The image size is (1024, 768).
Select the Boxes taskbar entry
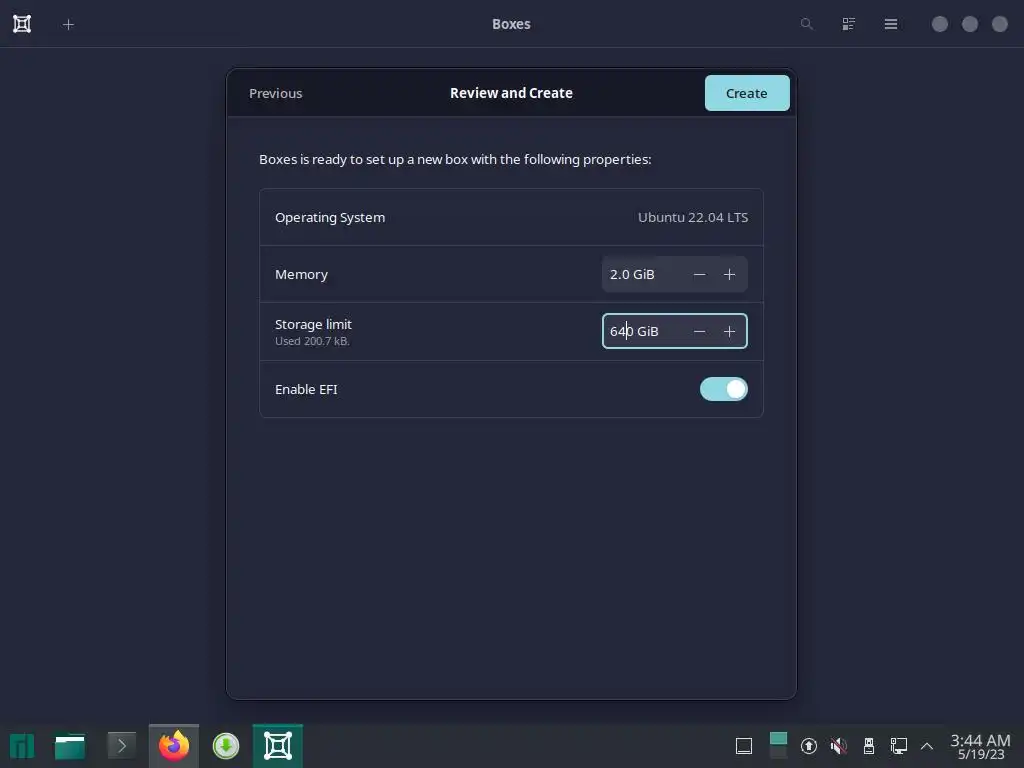coord(278,746)
